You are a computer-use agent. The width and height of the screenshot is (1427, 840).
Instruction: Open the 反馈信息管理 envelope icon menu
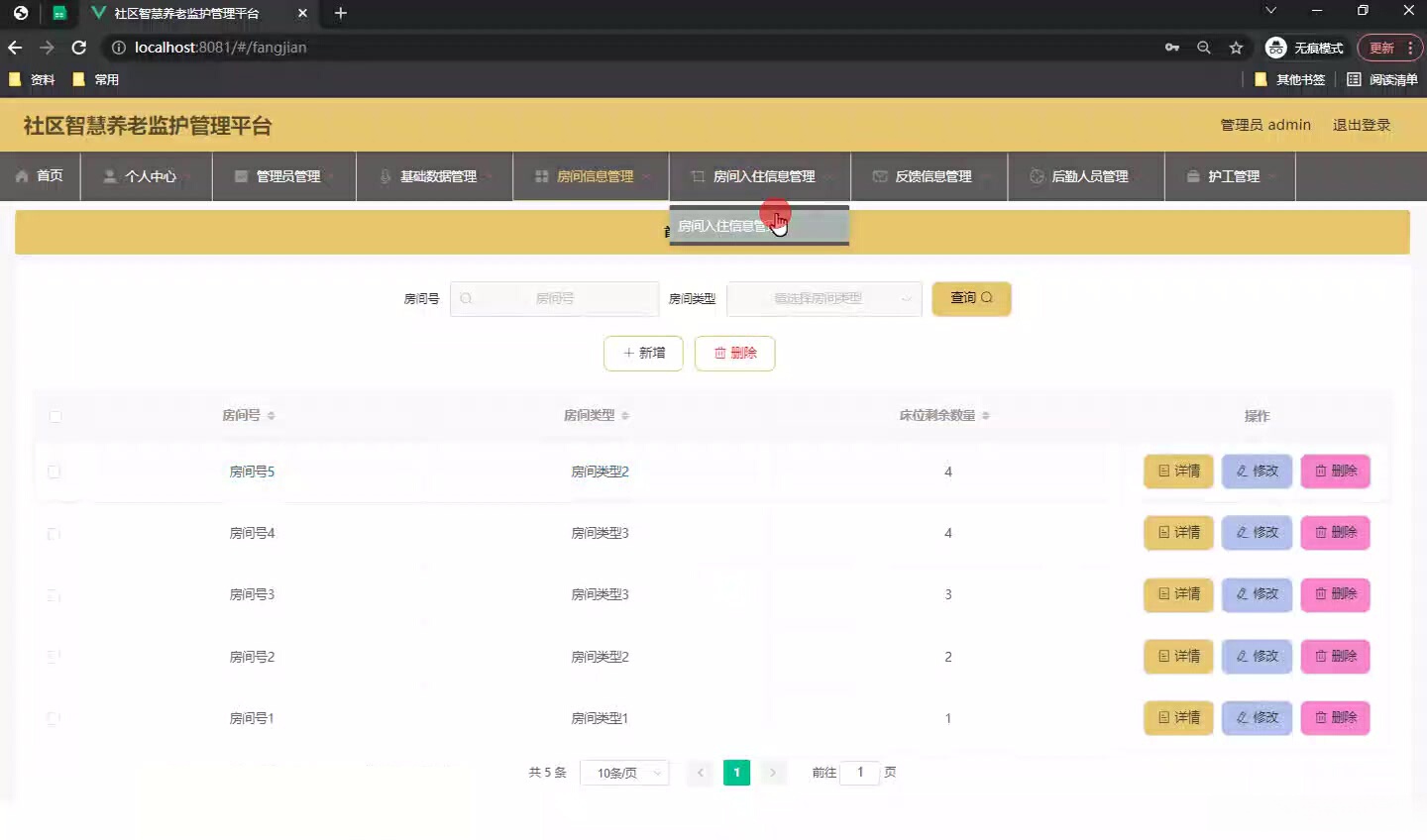click(x=880, y=176)
